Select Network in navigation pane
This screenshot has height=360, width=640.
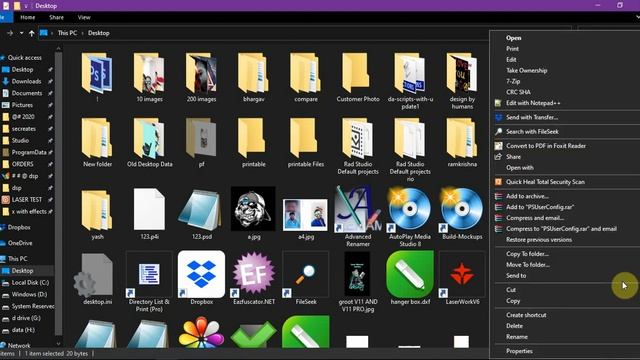tap(19, 345)
